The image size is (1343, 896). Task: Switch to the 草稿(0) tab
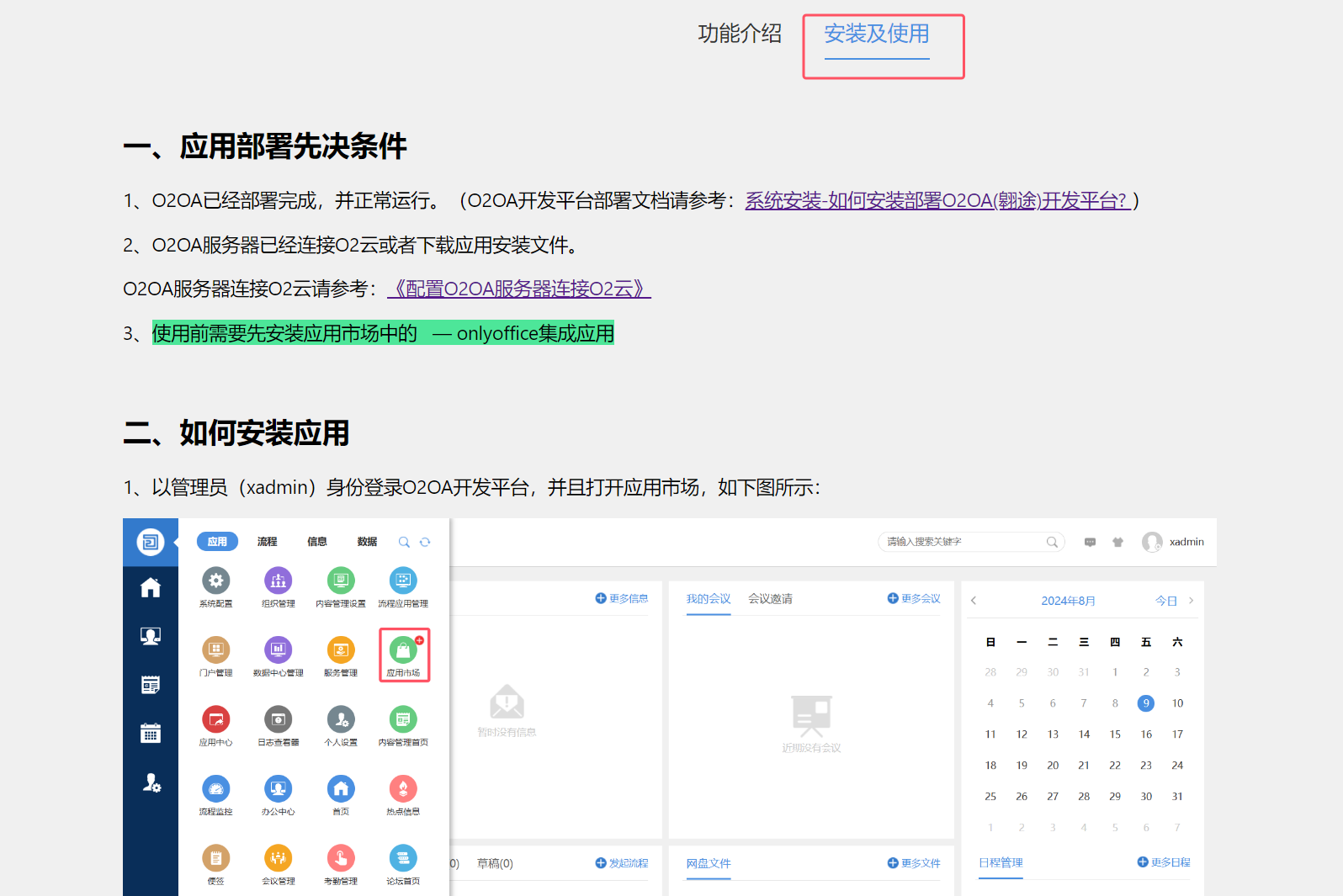(x=495, y=863)
